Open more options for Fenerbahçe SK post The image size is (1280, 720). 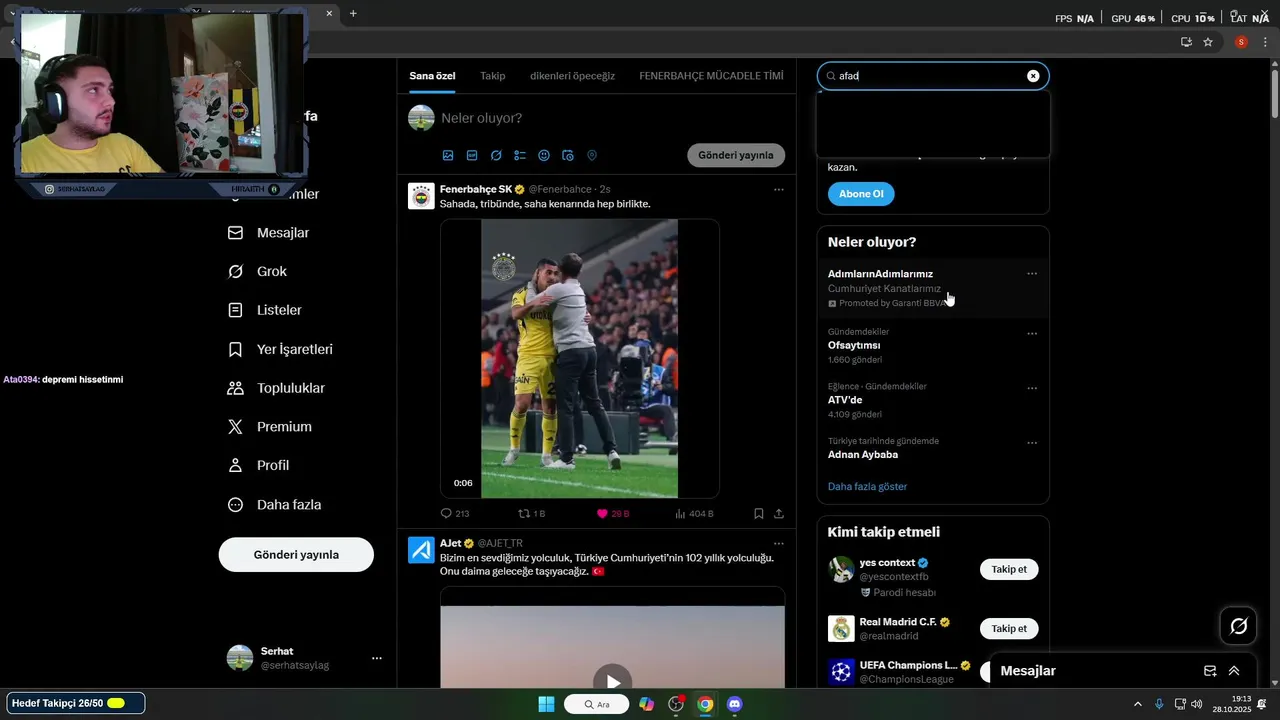coord(779,189)
